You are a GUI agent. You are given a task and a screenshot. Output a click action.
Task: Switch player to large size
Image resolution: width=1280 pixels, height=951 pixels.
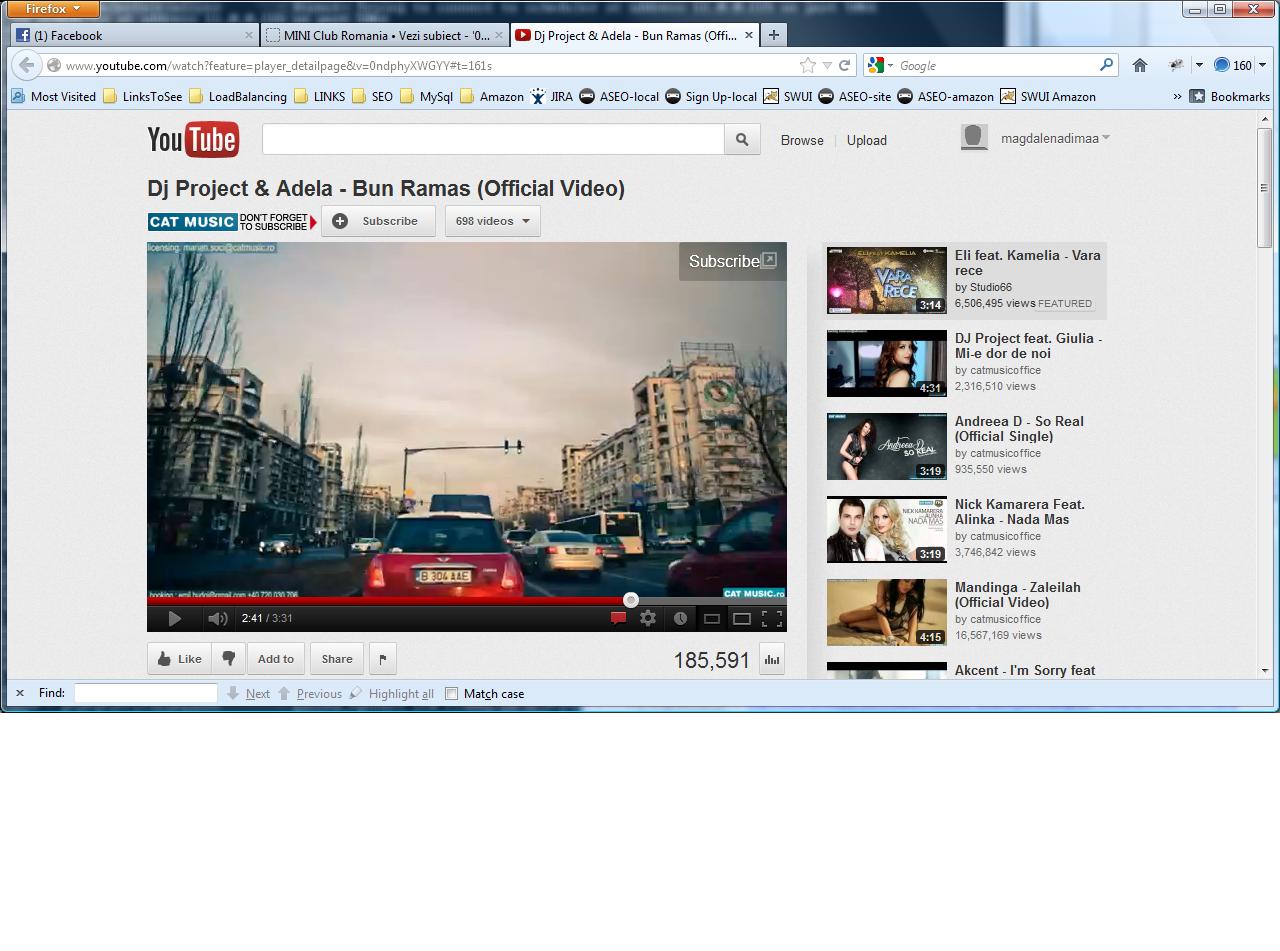pos(742,619)
